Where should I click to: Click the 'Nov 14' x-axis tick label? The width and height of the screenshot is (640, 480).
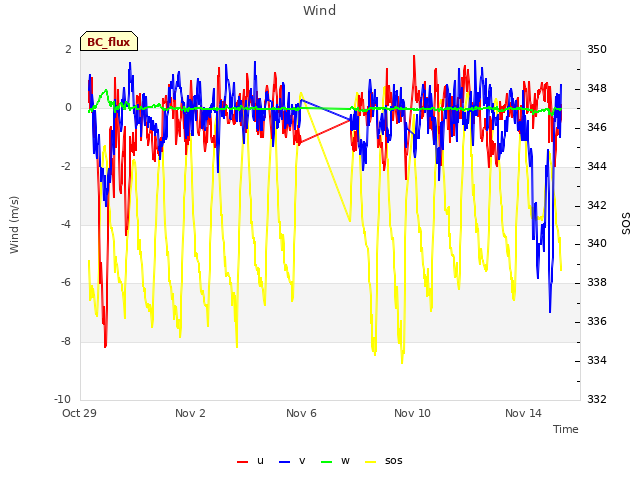523,413
